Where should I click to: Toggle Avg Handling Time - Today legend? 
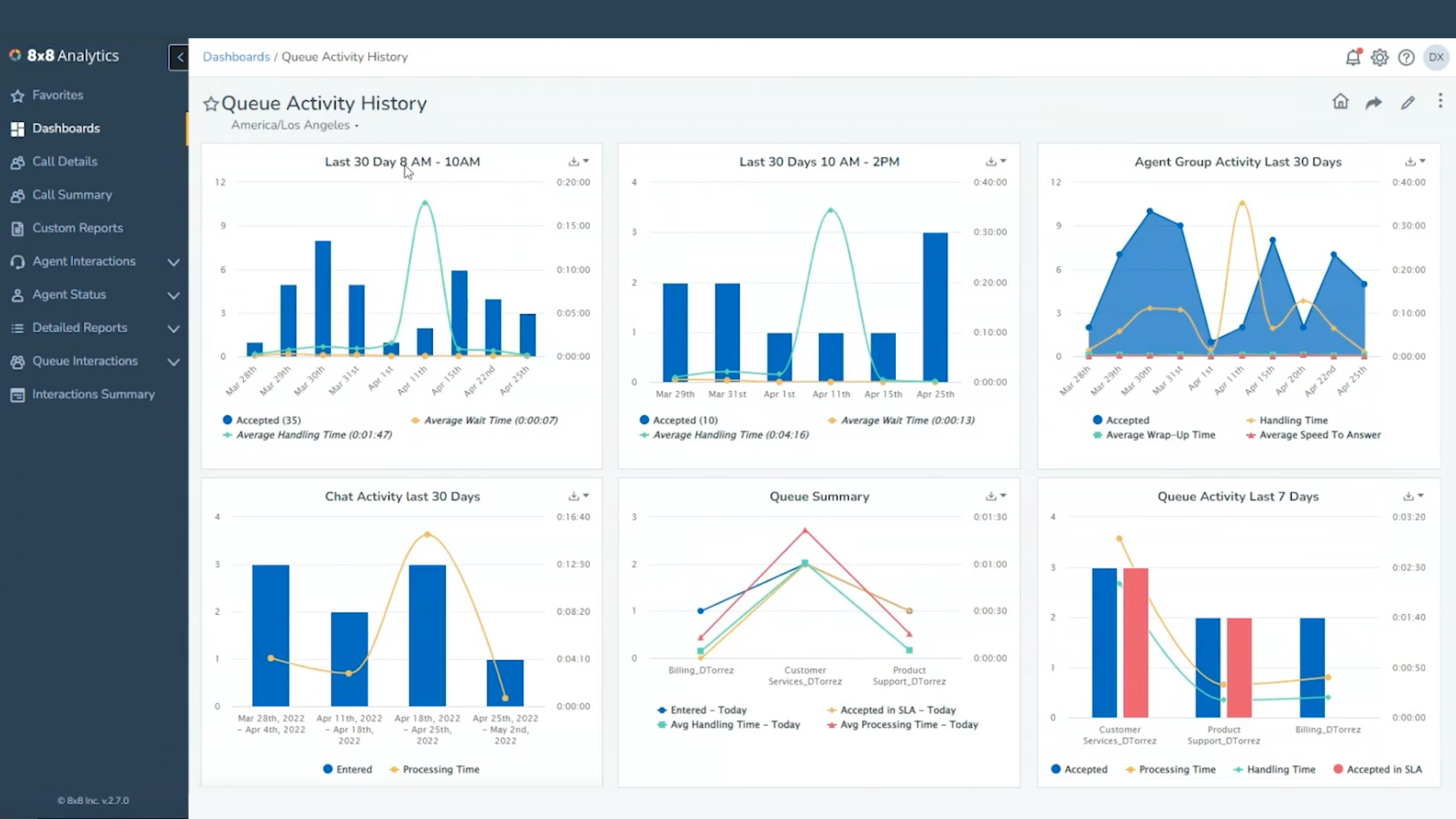[x=728, y=724]
